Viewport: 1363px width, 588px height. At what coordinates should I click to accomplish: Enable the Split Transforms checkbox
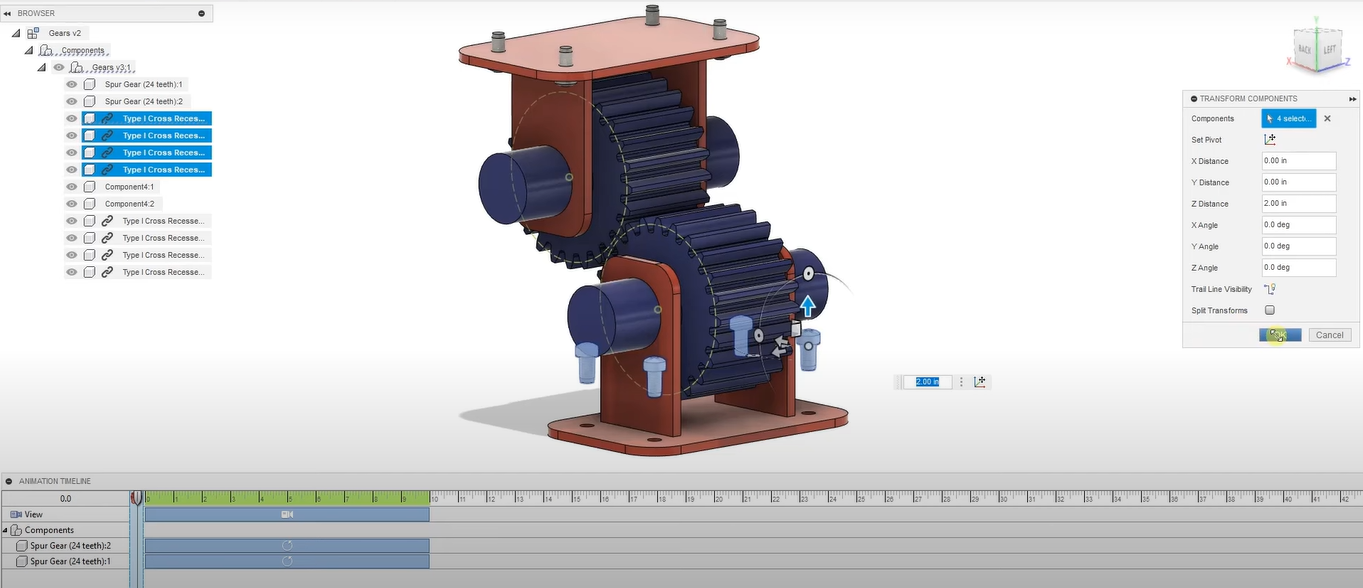(1270, 310)
